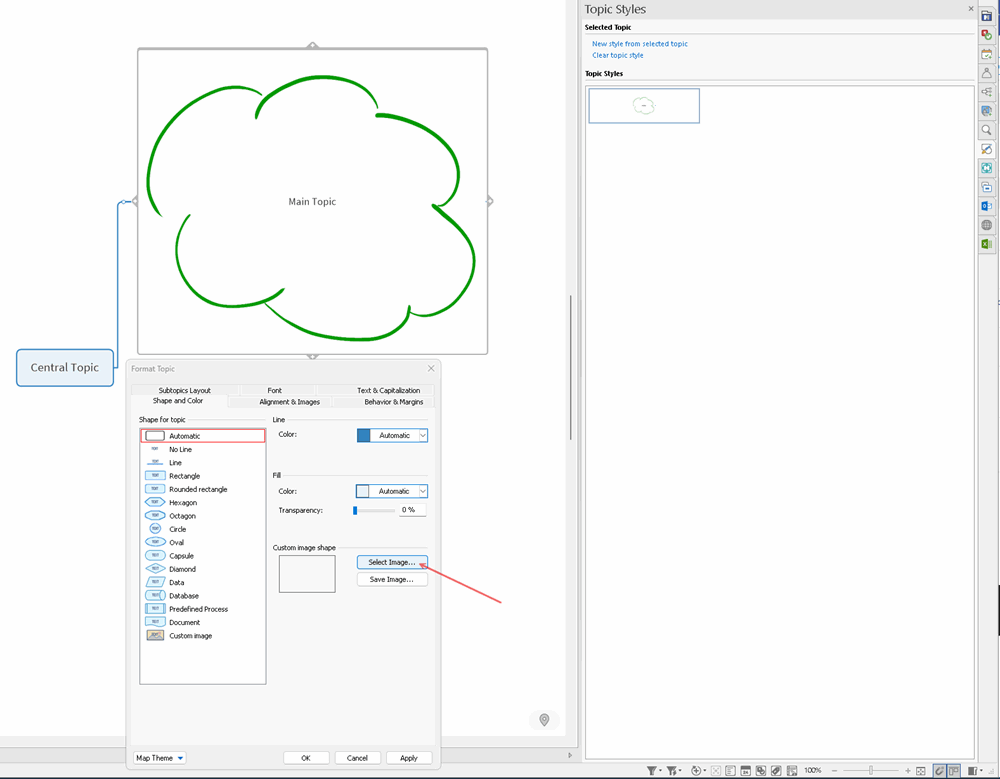Image resolution: width=1000 pixels, height=779 pixels.
Task: Switch to the Font tab
Action: [274, 390]
